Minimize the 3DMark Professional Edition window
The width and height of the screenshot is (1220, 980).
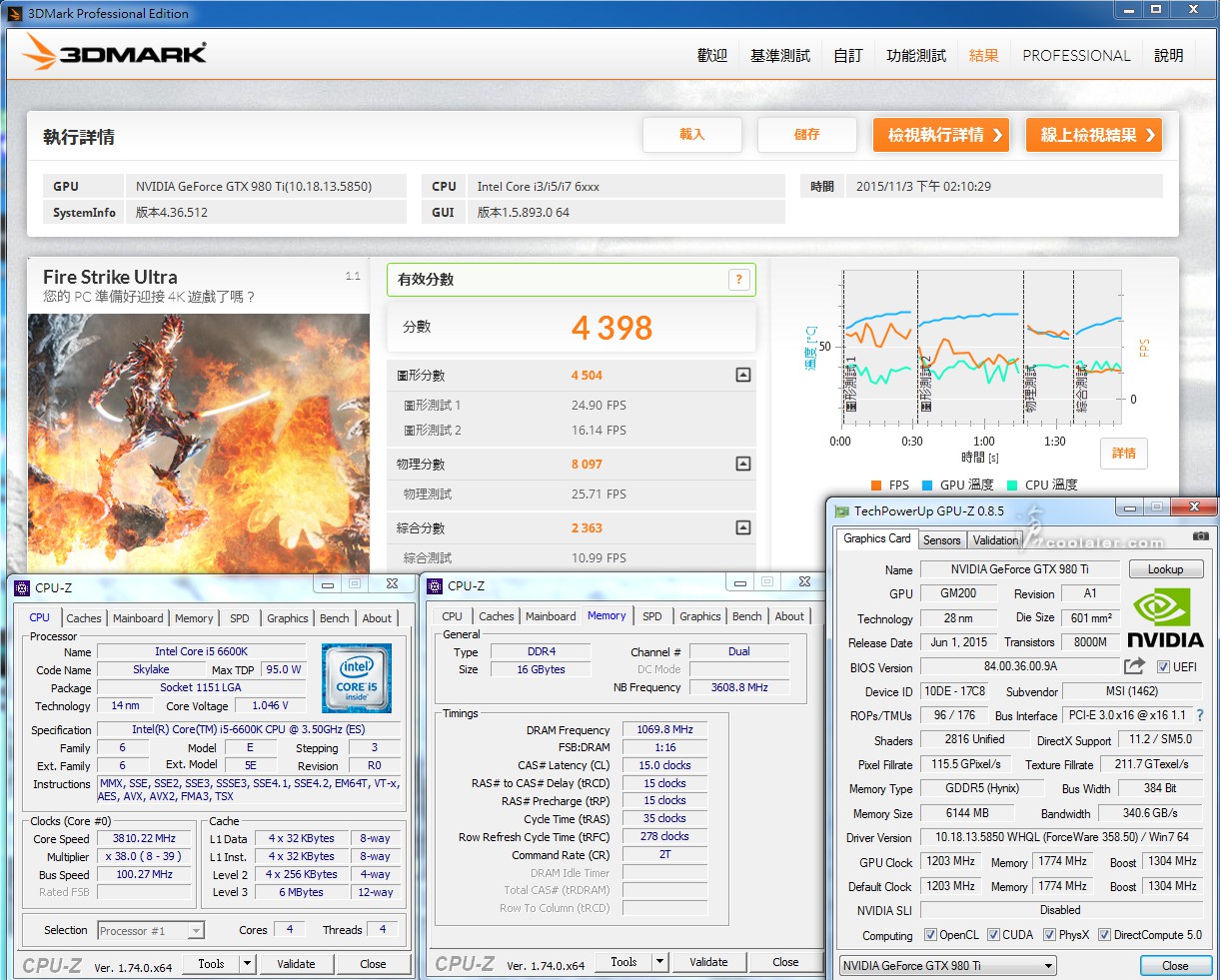[x=1129, y=10]
